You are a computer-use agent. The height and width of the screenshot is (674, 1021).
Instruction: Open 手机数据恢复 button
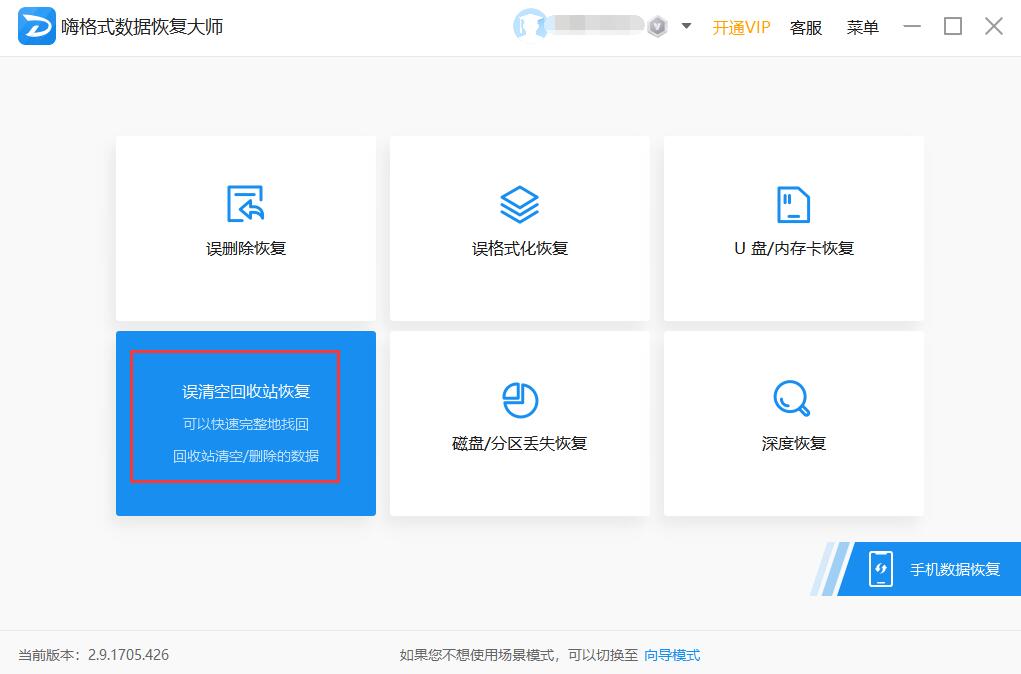coord(929,569)
